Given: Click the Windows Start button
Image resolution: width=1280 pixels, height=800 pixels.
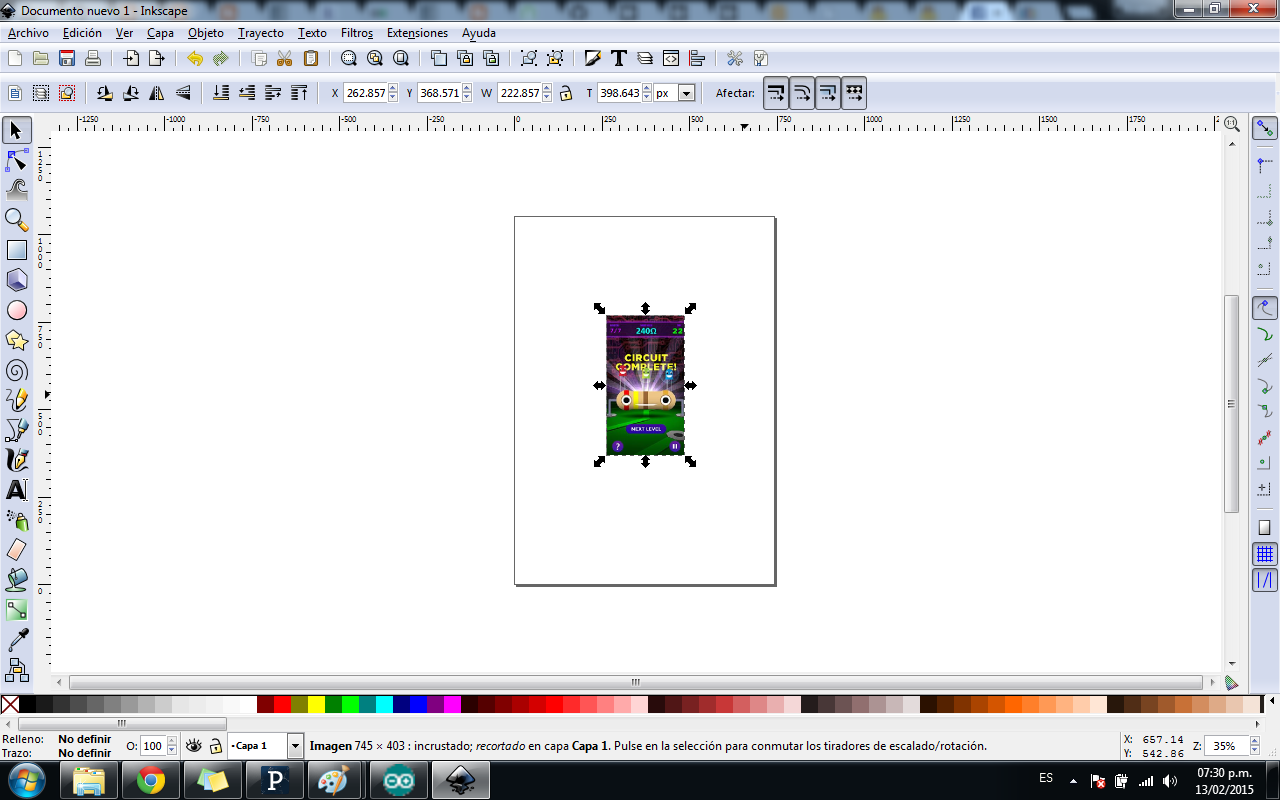Looking at the screenshot, I should [27, 780].
